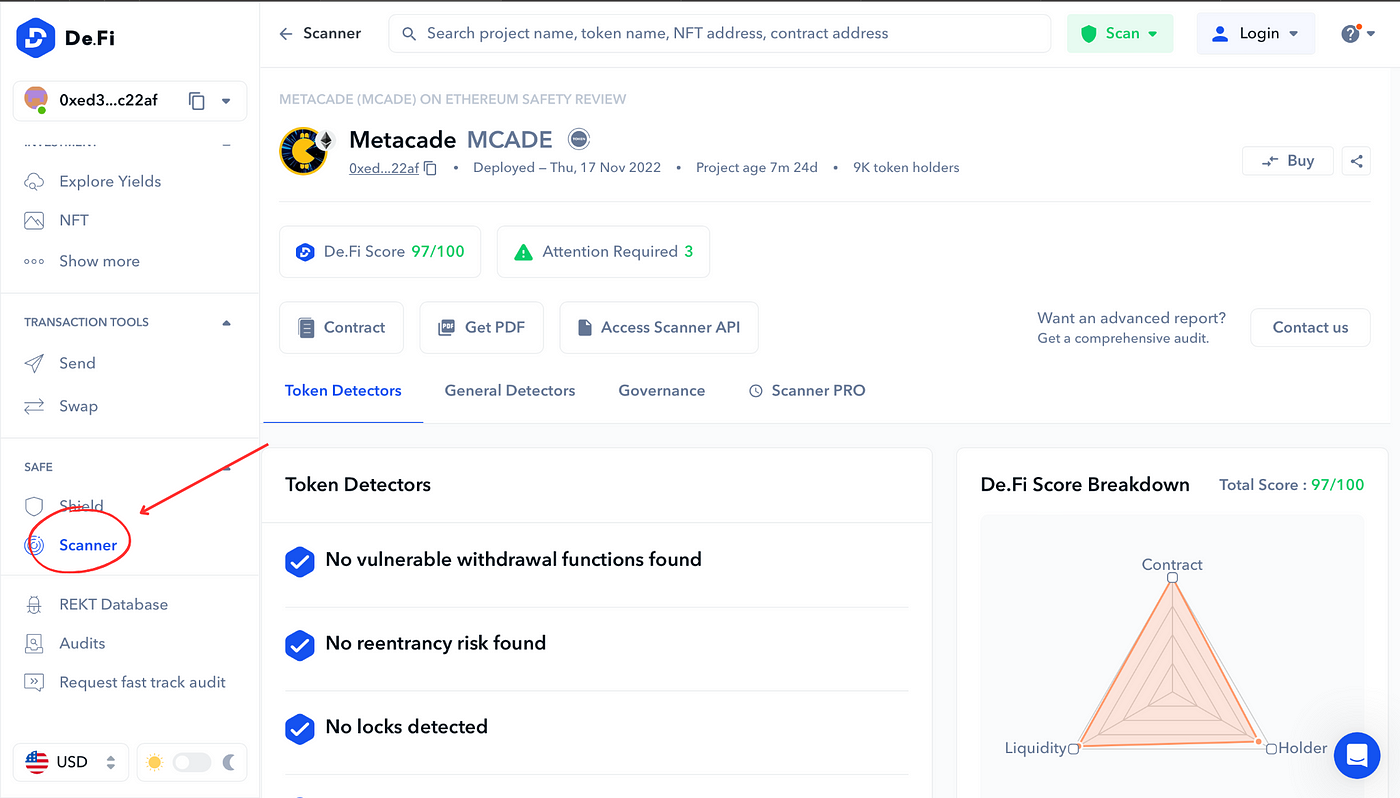The height and width of the screenshot is (798, 1400).
Task: Copy the wallet address in sidebar
Action: pyautogui.click(x=197, y=100)
